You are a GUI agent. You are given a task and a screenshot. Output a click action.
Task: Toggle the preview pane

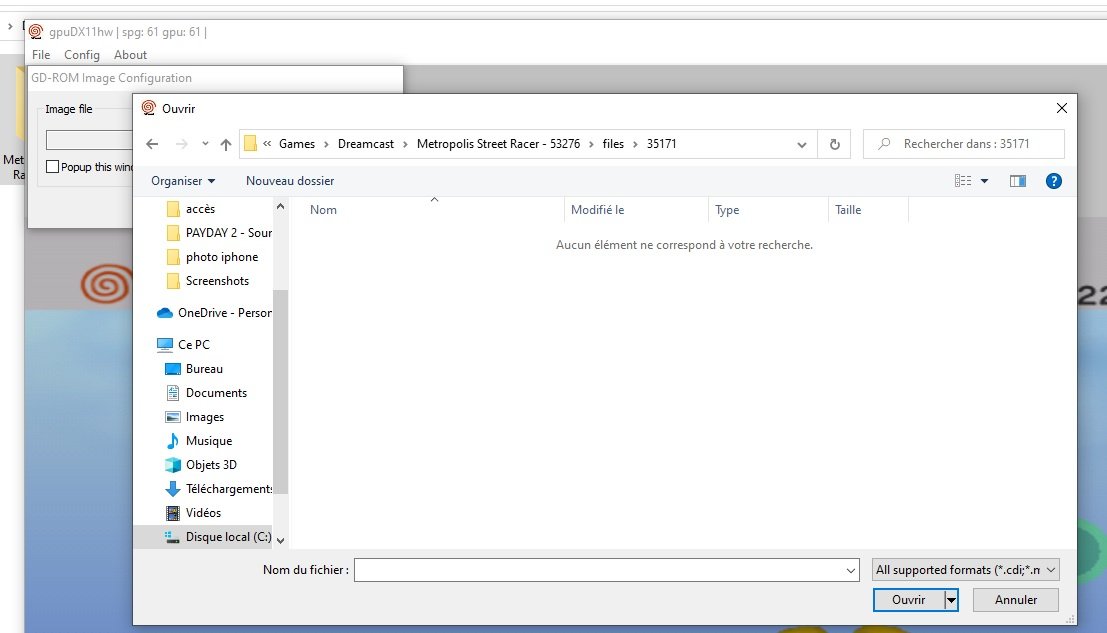pos(1017,181)
